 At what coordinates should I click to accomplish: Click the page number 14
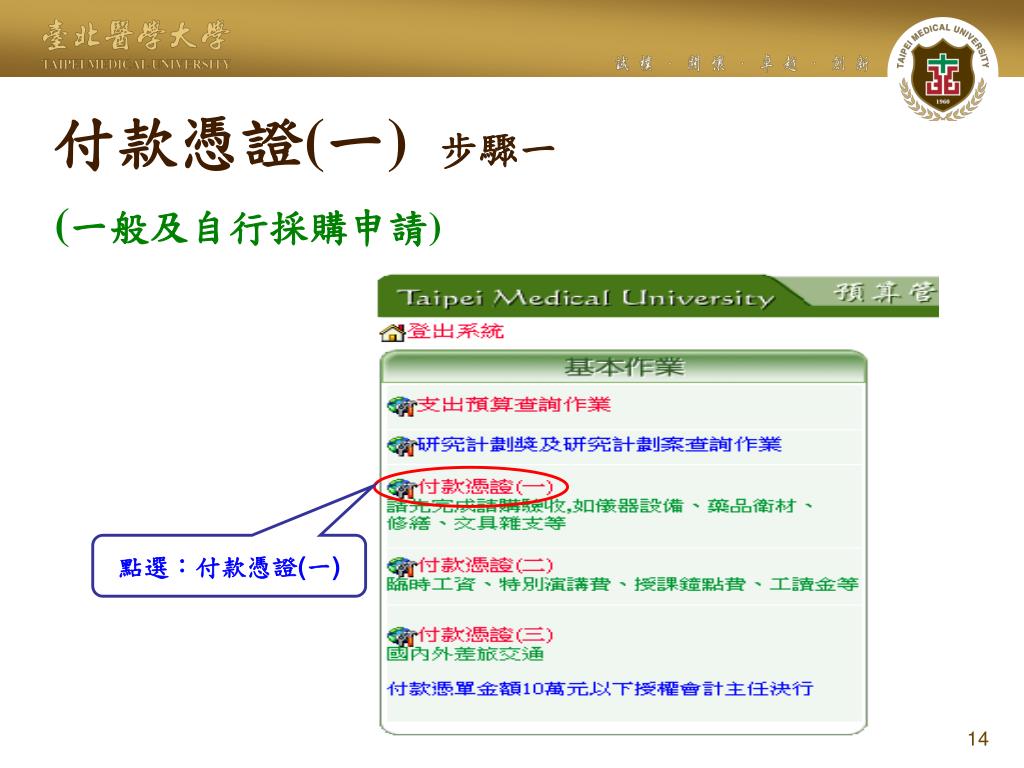pyautogui.click(x=978, y=739)
